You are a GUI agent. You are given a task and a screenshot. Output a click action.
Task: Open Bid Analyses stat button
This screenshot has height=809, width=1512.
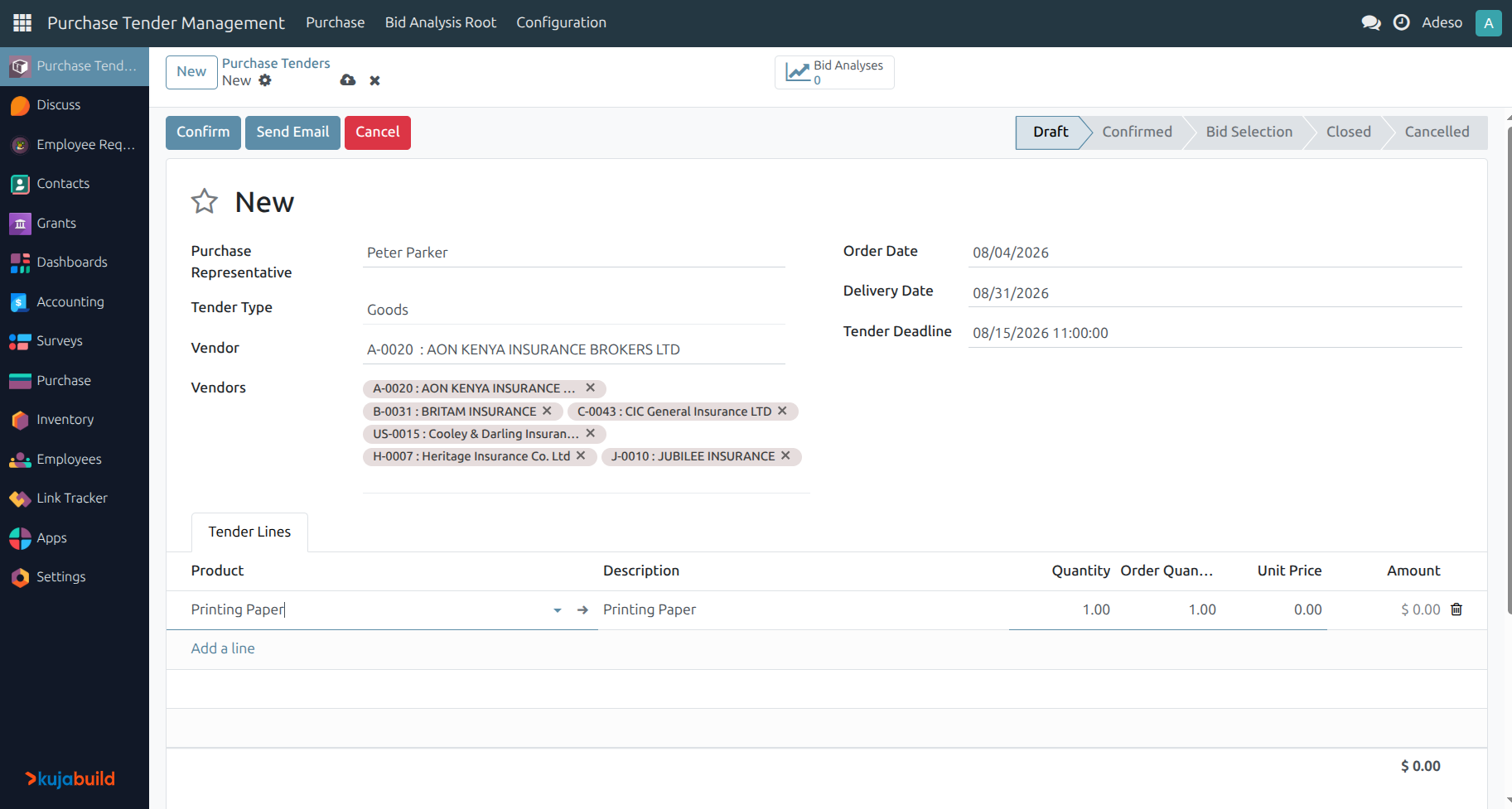(x=834, y=72)
